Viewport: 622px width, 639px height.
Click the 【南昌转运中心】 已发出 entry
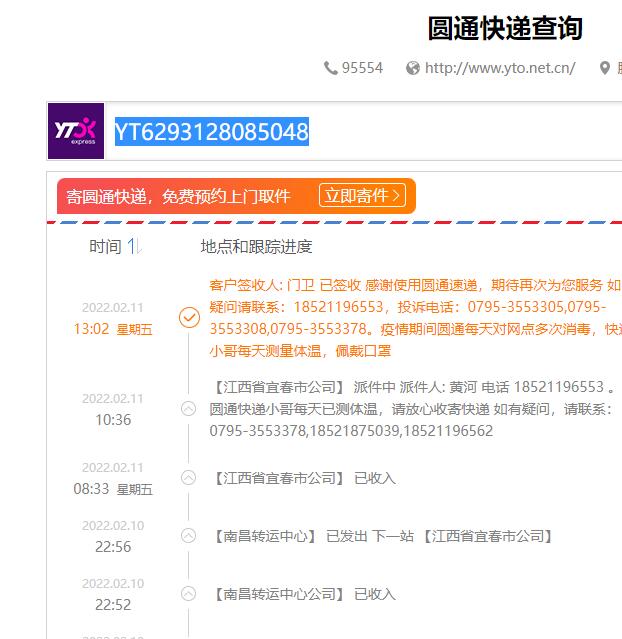(x=382, y=536)
